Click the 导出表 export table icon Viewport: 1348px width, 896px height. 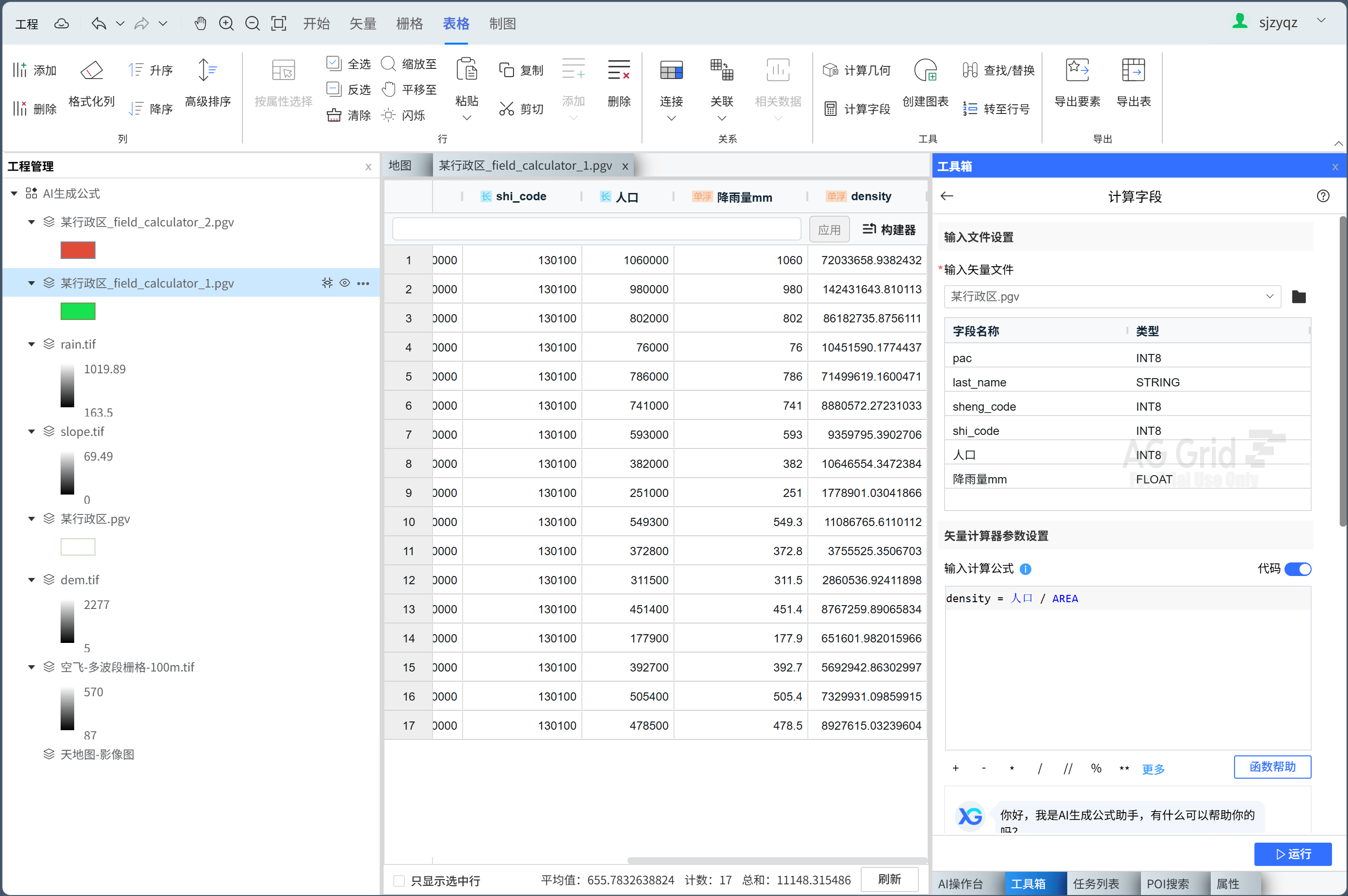(x=1133, y=71)
